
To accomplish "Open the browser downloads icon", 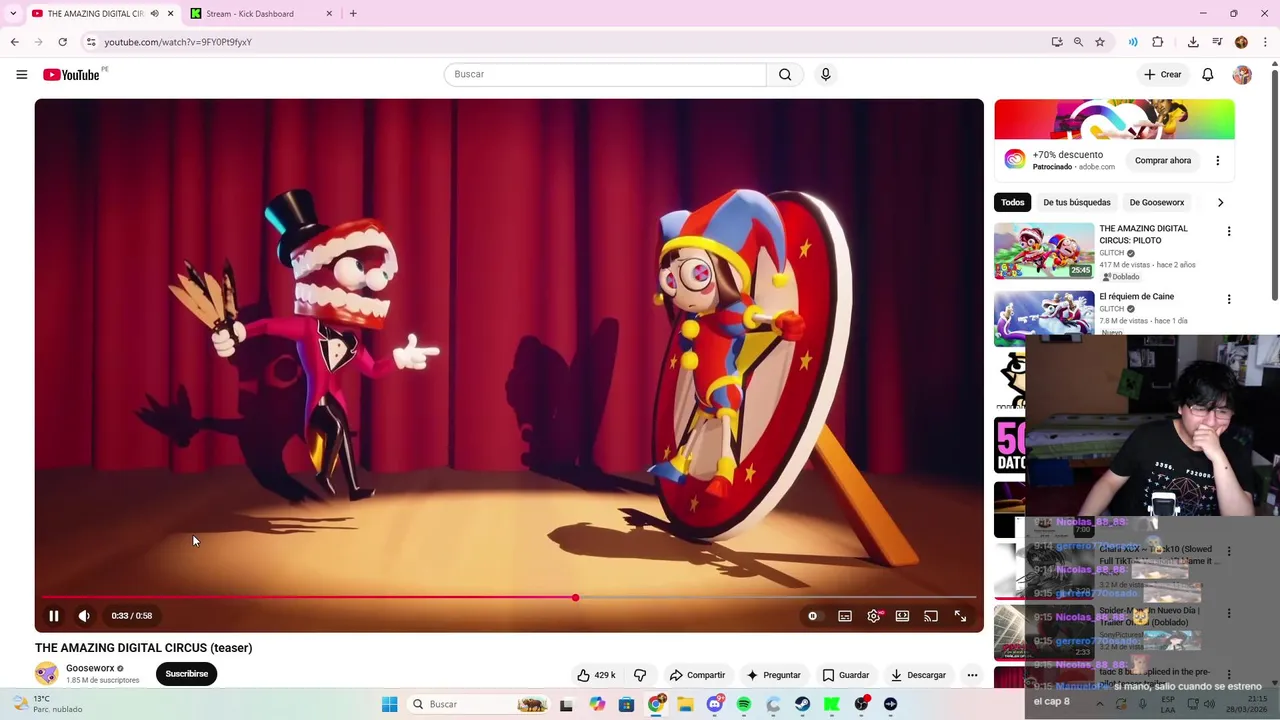I will (1193, 42).
